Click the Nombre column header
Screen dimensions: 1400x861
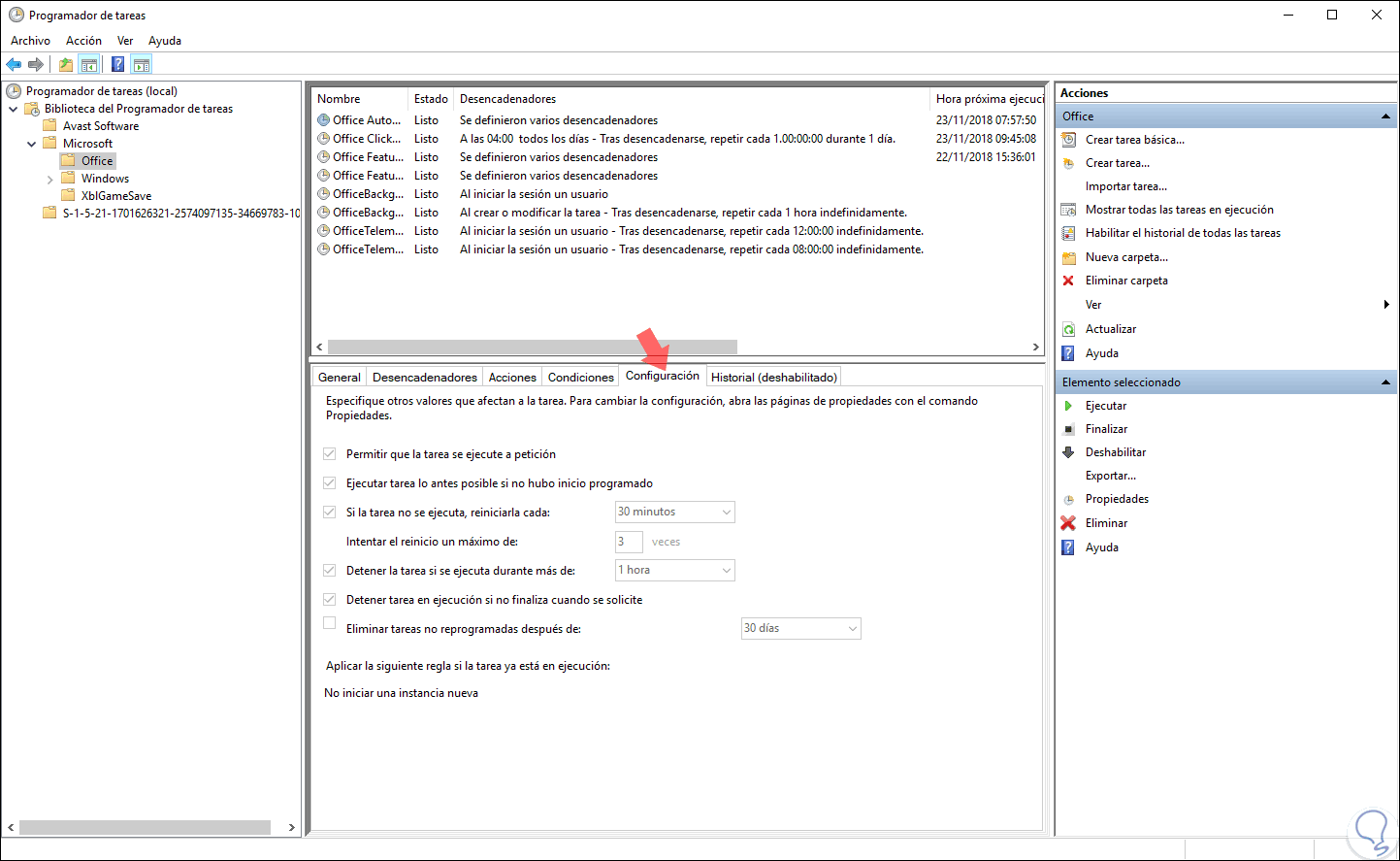[x=359, y=99]
